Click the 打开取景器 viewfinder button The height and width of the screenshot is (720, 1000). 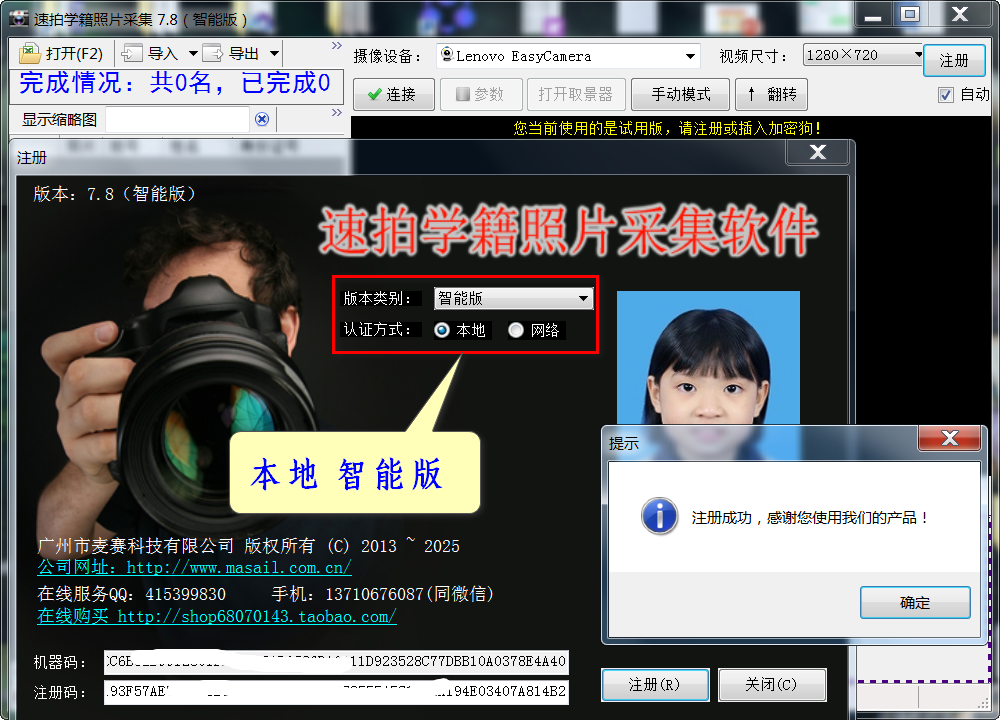tap(575, 94)
